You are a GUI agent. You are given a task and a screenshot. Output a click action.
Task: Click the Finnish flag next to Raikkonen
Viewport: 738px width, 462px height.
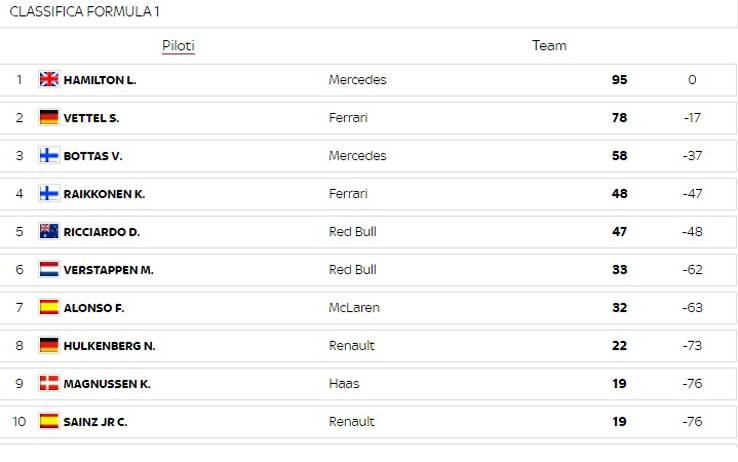(49, 194)
